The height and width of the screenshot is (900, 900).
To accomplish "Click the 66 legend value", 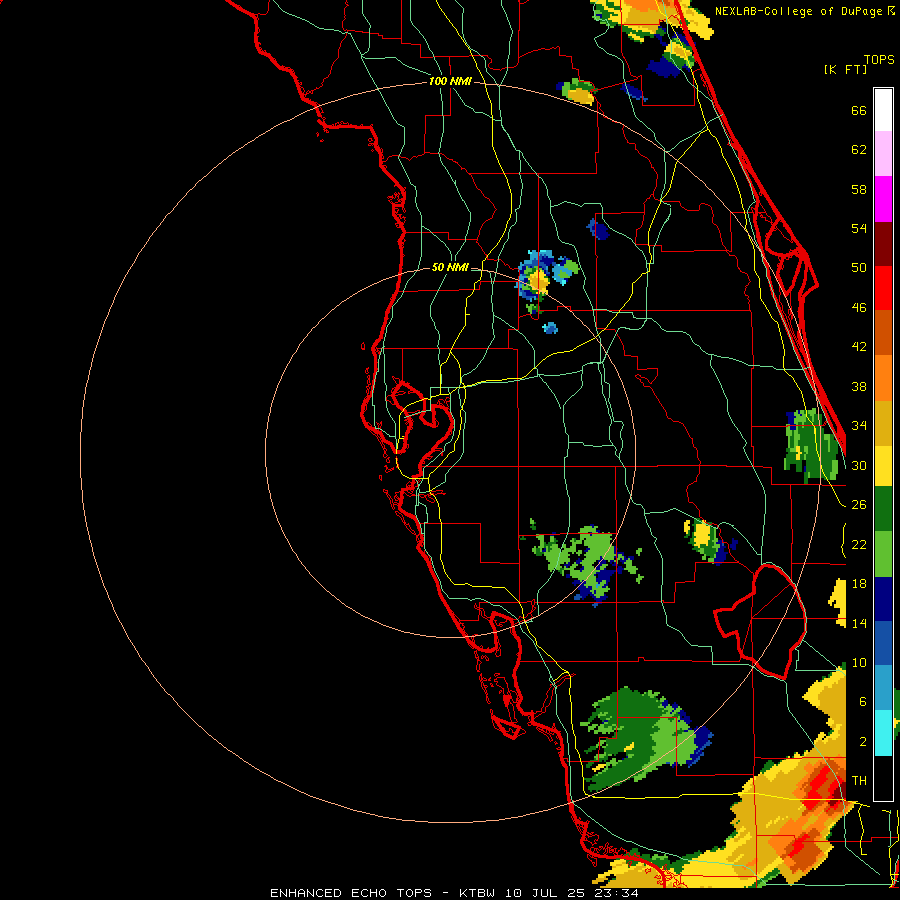I will (859, 111).
